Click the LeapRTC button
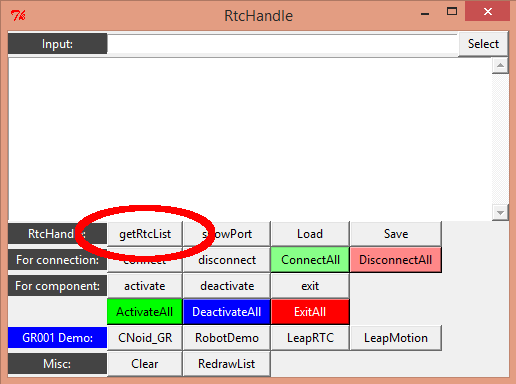Screen dimensions: 516x384 point(310,338)
